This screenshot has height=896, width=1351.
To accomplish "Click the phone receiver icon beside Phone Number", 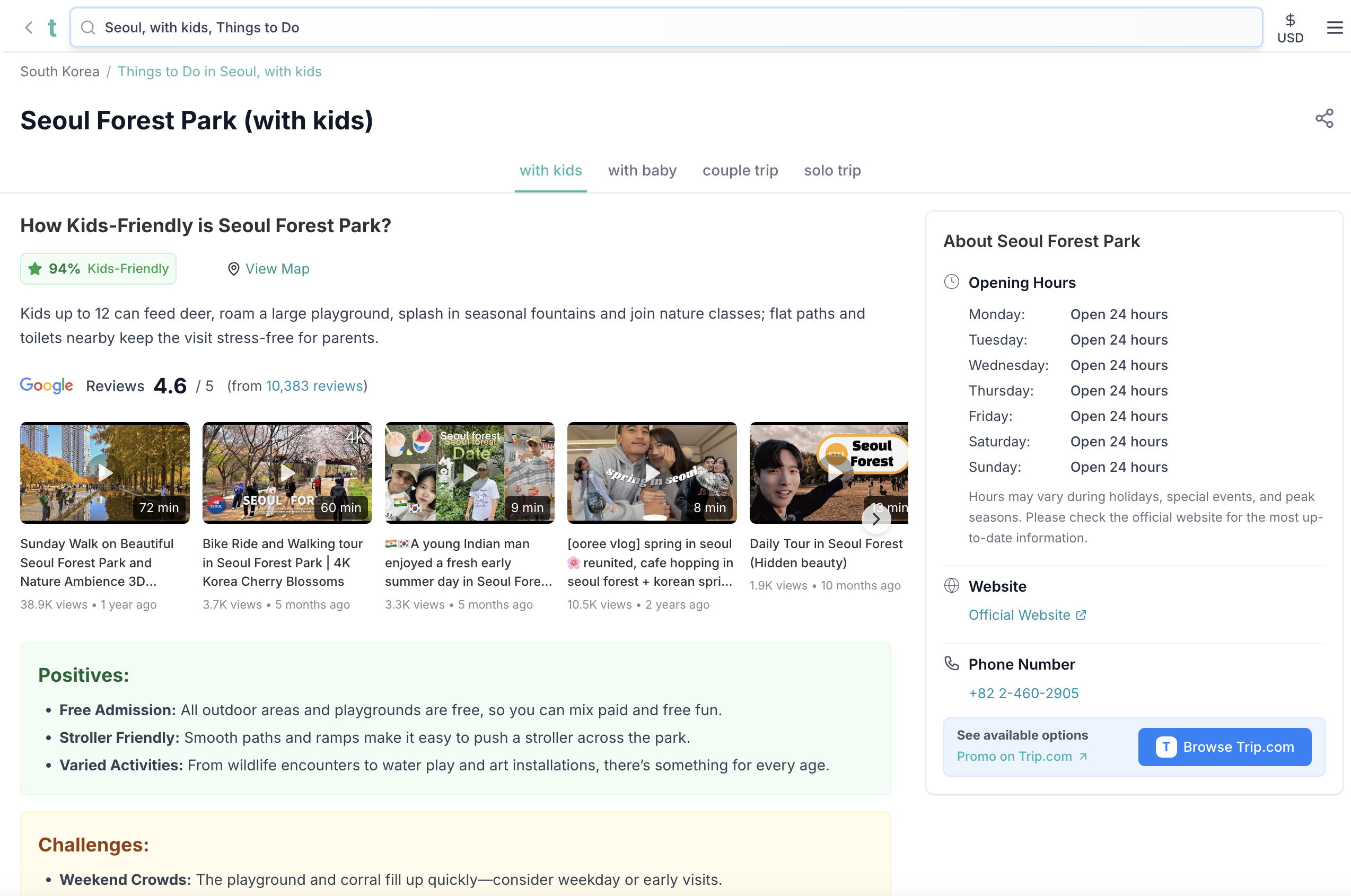I will 952,663.
